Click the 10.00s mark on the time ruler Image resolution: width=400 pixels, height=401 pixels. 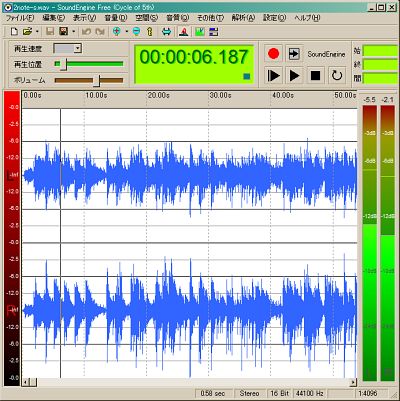coord(96,95)
